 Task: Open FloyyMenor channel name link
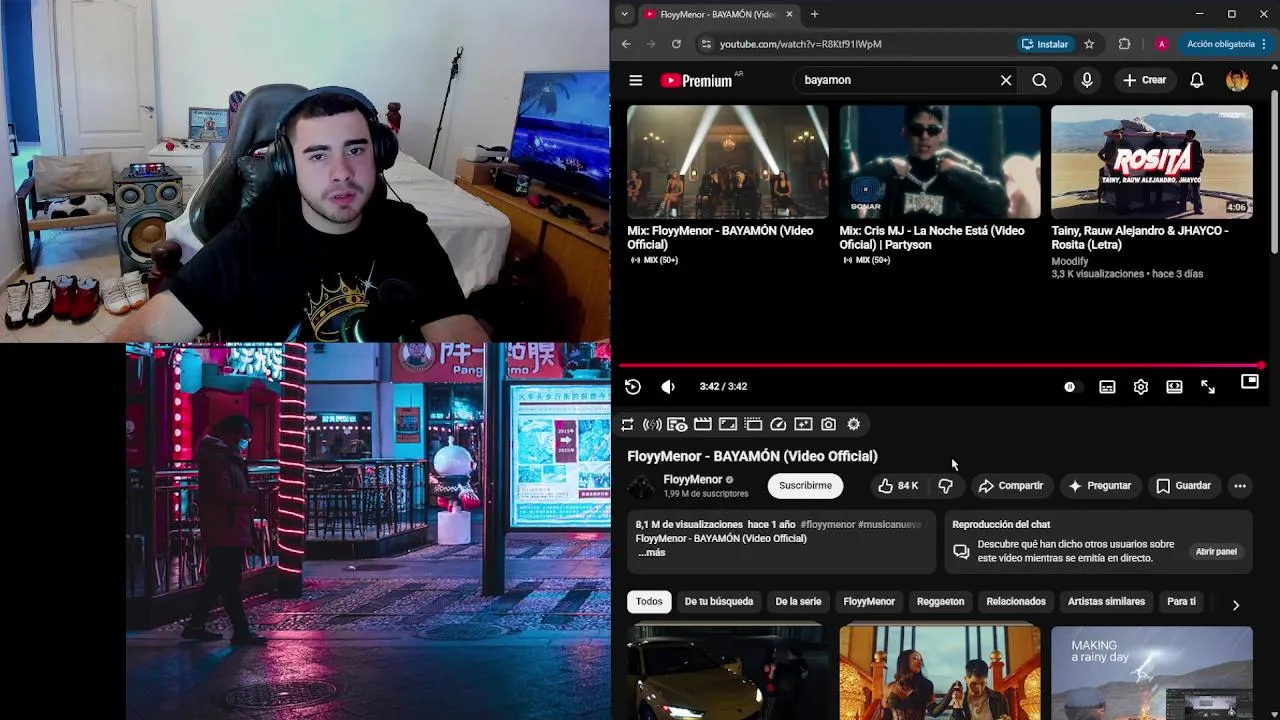coord(692,480)
